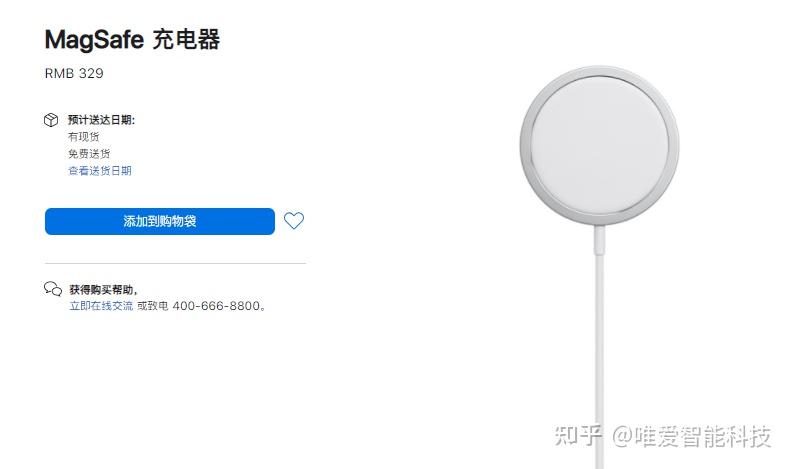Add MagSafe charger via 添加到购物袋 button
791x469 pixels.
click(x=160, y=221)
